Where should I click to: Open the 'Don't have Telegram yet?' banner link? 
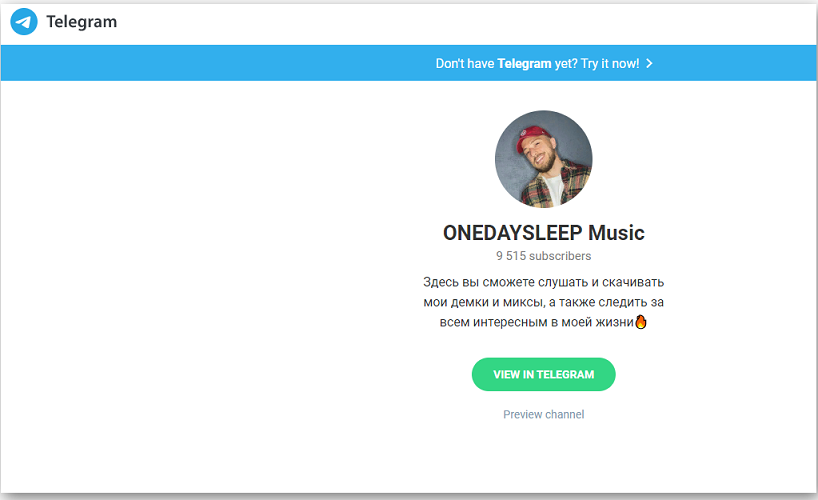coord(544,63)
